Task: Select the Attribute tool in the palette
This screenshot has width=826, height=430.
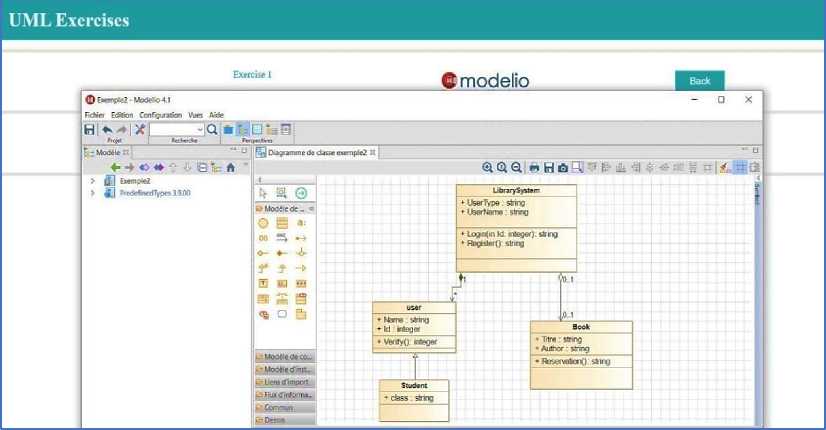Action: [x=301, y=223]
